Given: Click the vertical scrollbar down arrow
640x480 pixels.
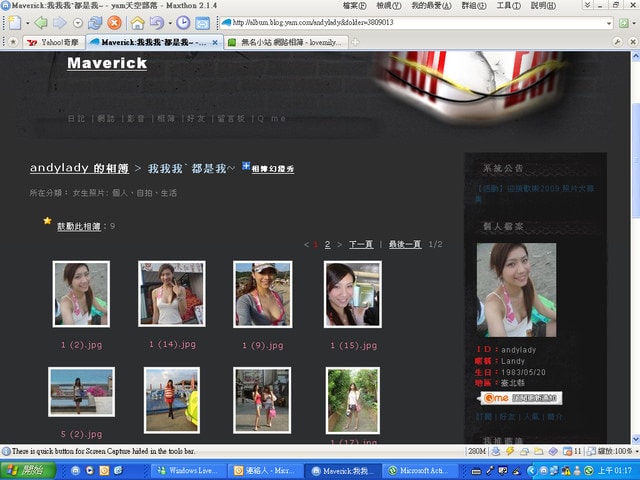Looking at the screenshot, I should coord(636,438).
